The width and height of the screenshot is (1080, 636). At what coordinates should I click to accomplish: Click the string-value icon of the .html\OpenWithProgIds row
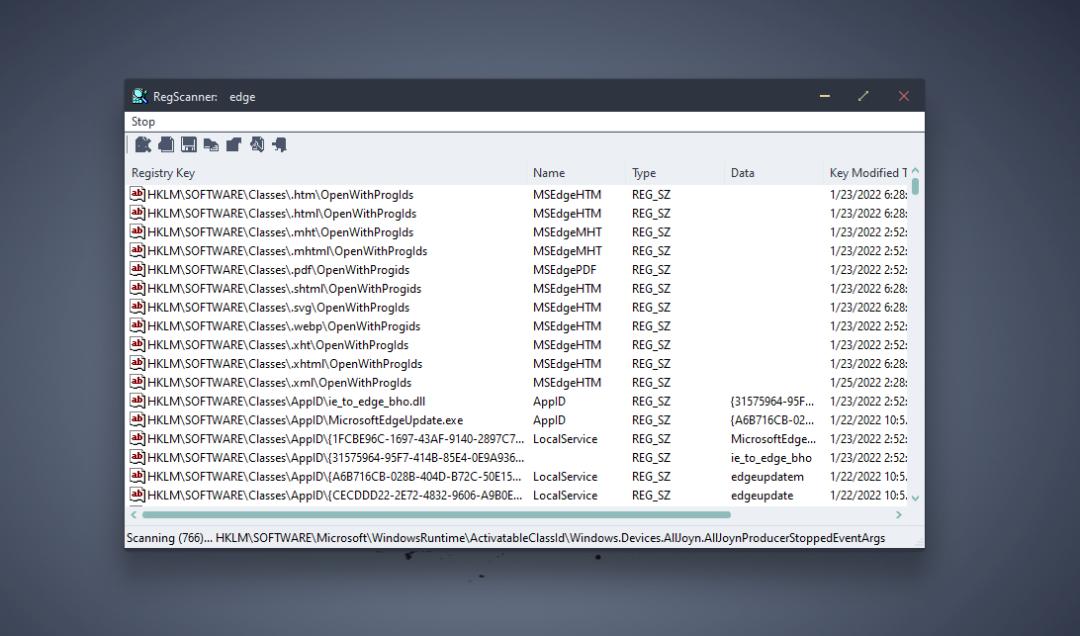(x=137, y=213)
